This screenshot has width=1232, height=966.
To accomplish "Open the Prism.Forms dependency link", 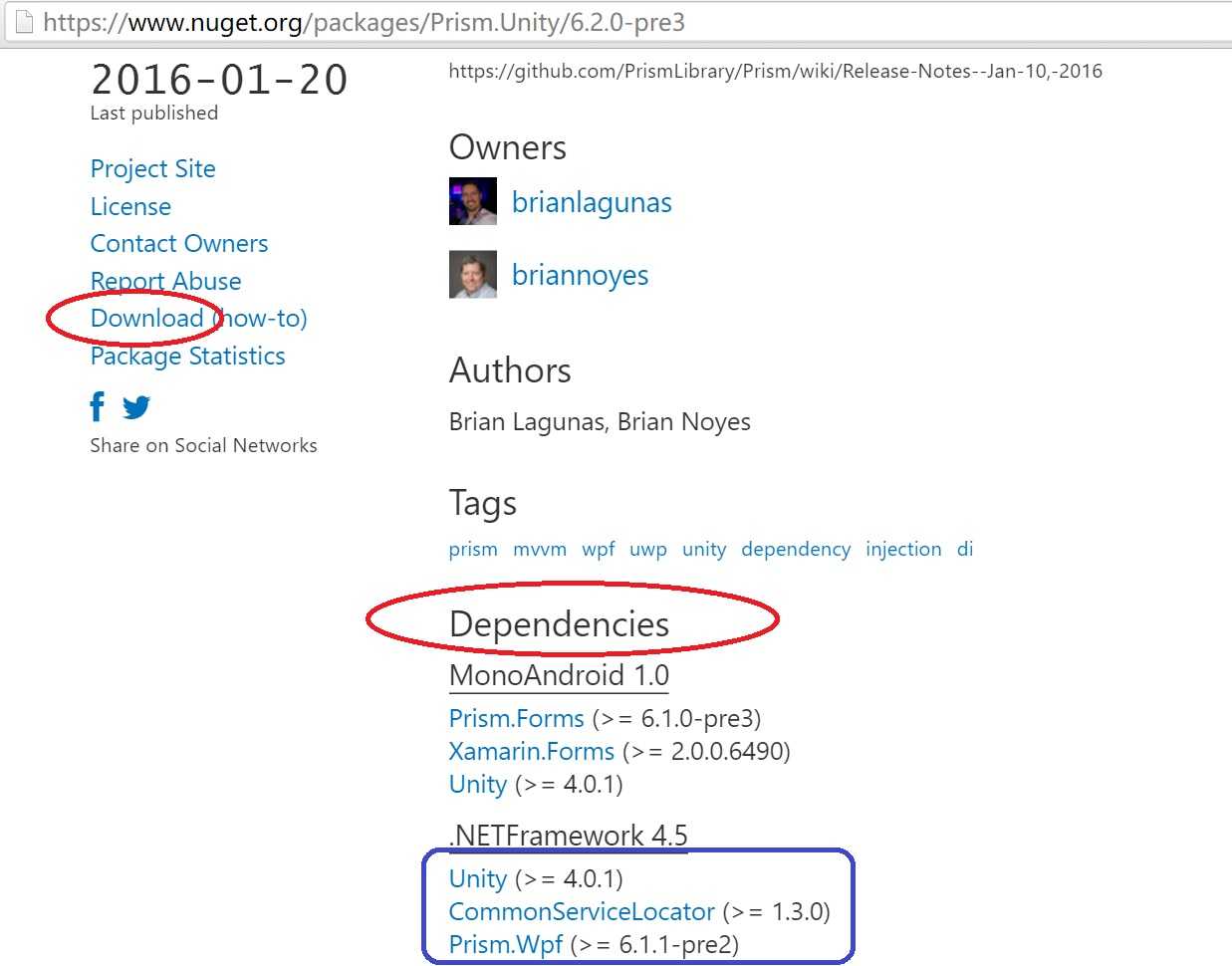I will (x=516, y=718).
